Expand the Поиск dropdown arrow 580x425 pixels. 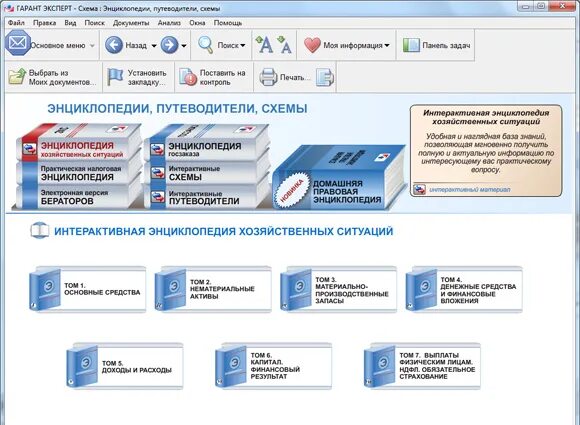[243, 45]
